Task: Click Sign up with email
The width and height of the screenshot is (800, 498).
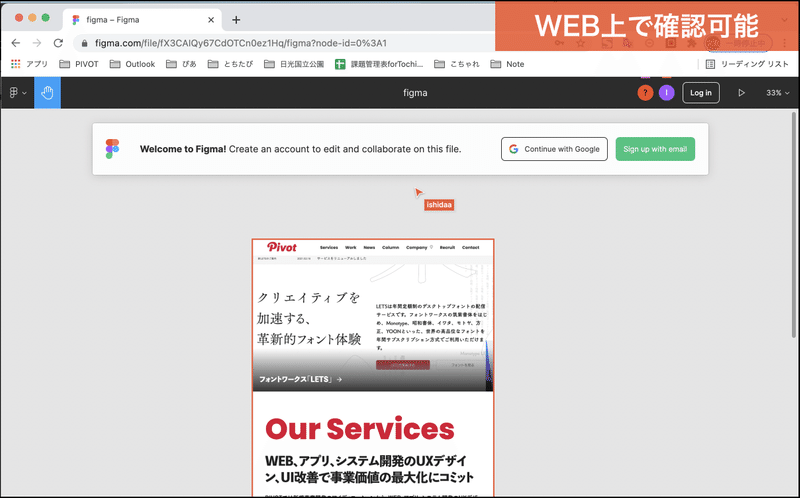Action: pyautogui.click(x=655, y=149)
